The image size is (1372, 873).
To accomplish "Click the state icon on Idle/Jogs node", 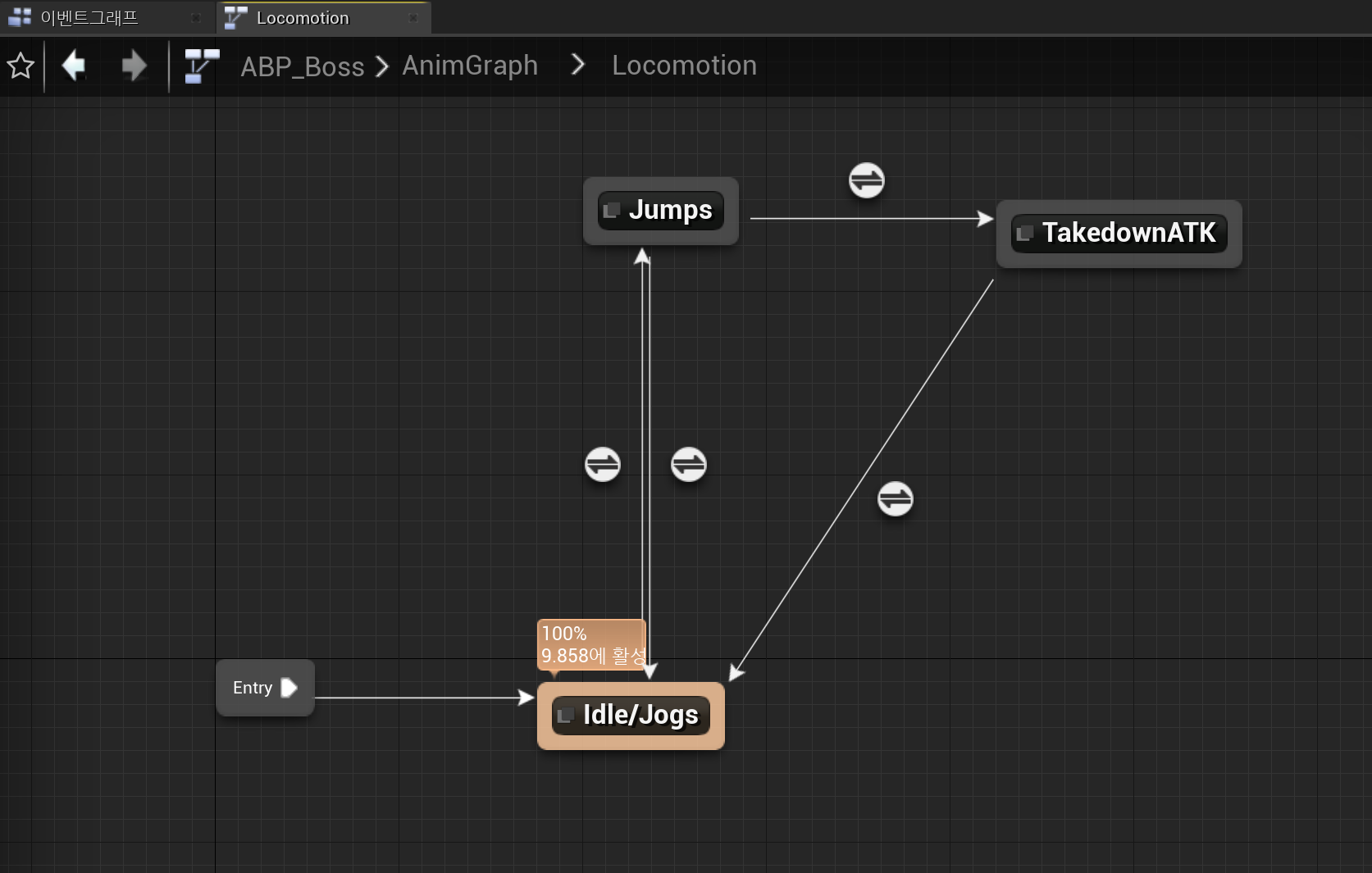I will tap(564, 716).
